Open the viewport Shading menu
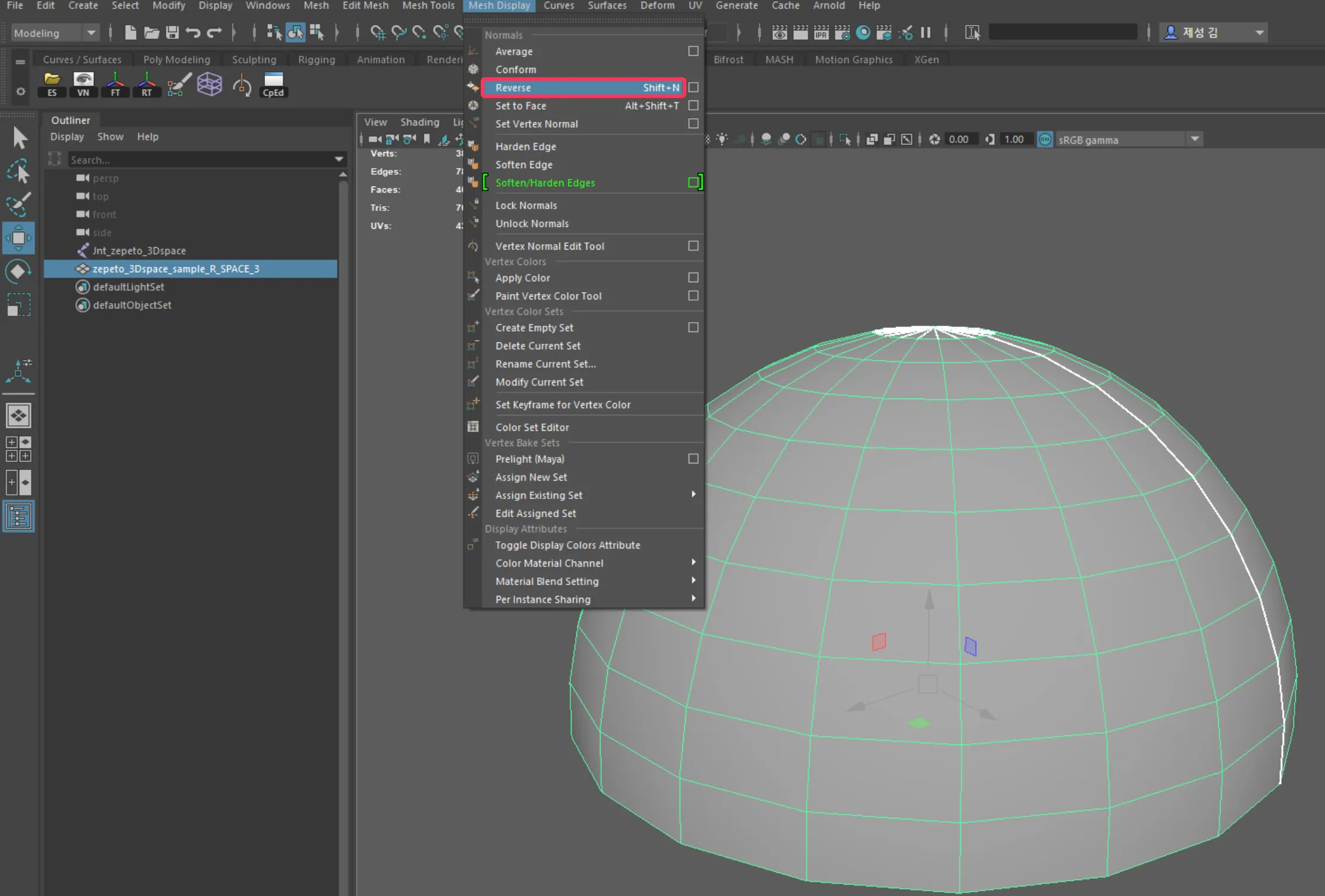Viewport: 1325px width, 896px height. 419,122
